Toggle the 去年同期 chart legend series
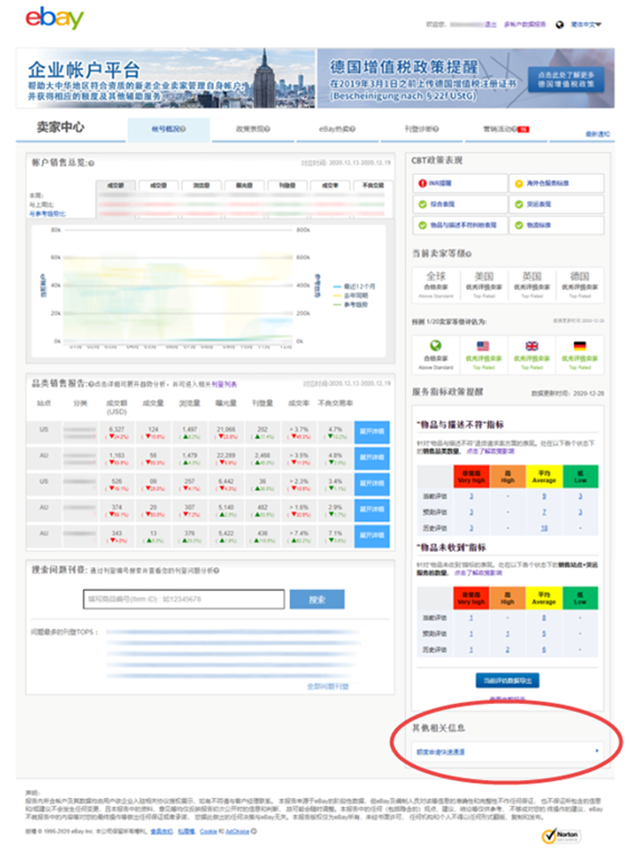Image resolution: width=630 pixels, height=864 pixels. [x=351, y=295]
